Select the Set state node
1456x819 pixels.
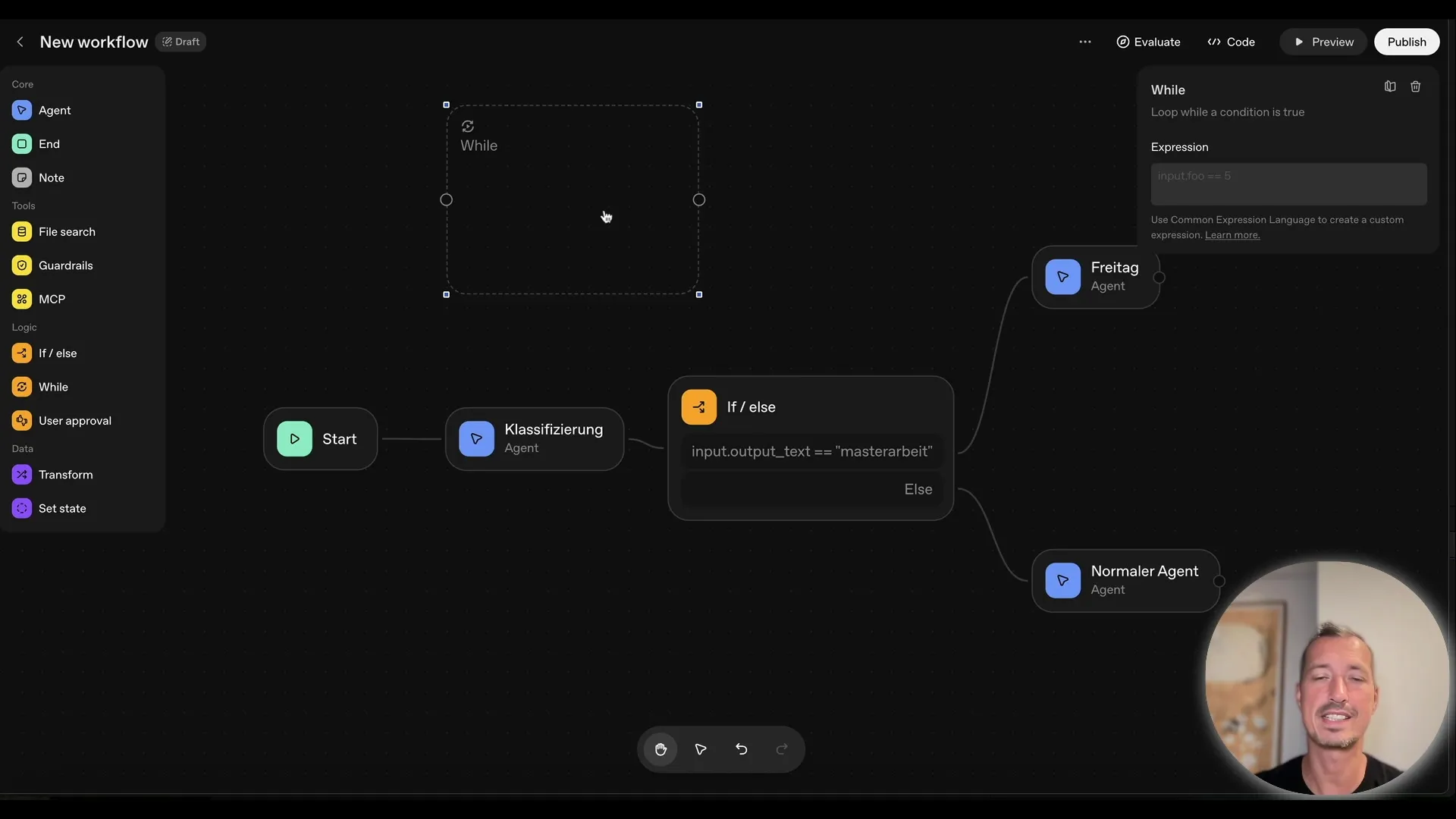pos(62,508)
